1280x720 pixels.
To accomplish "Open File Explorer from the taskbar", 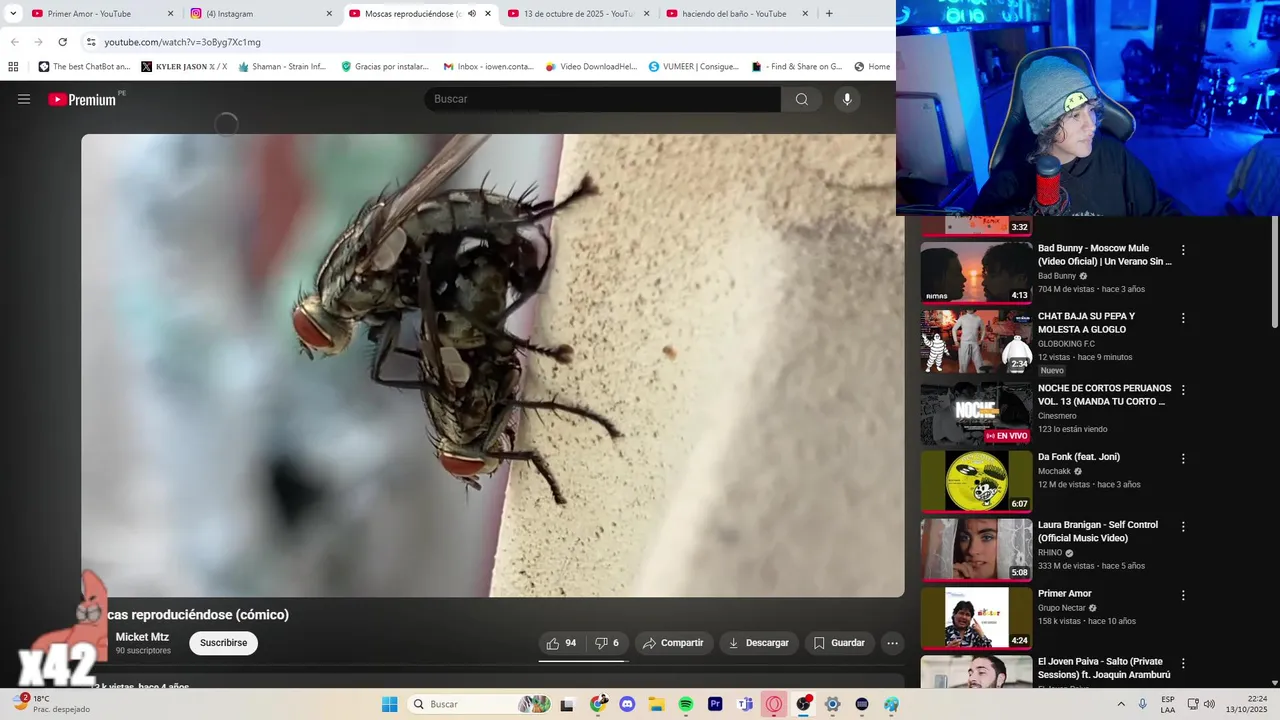I will point(656,704).
